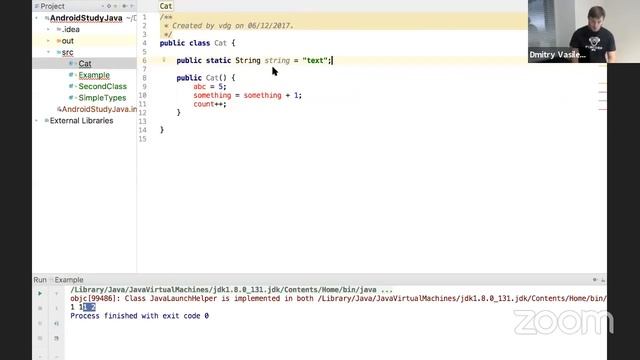Click line number 1 in editor gutter

click(144, 17)
